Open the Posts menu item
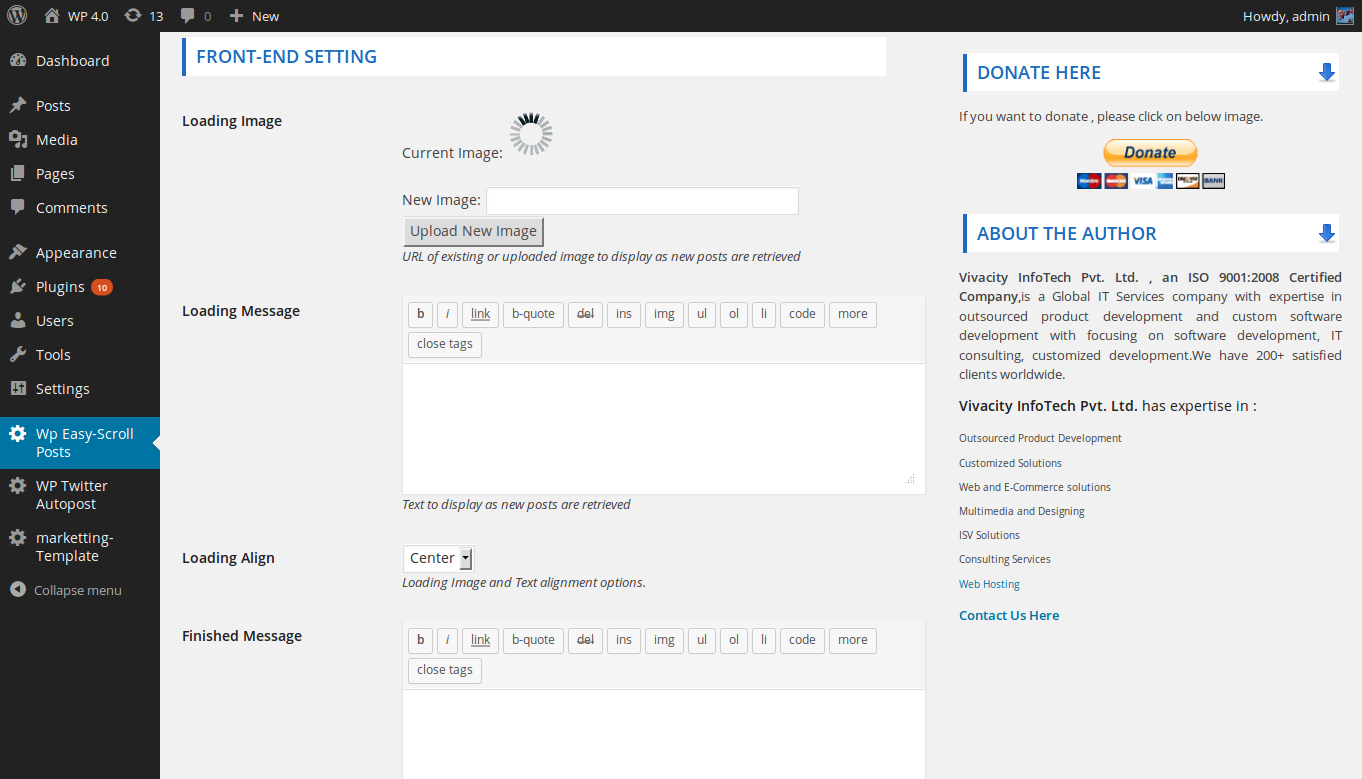The height and width of the screenshot is (779, 1362). click(80, 106)
